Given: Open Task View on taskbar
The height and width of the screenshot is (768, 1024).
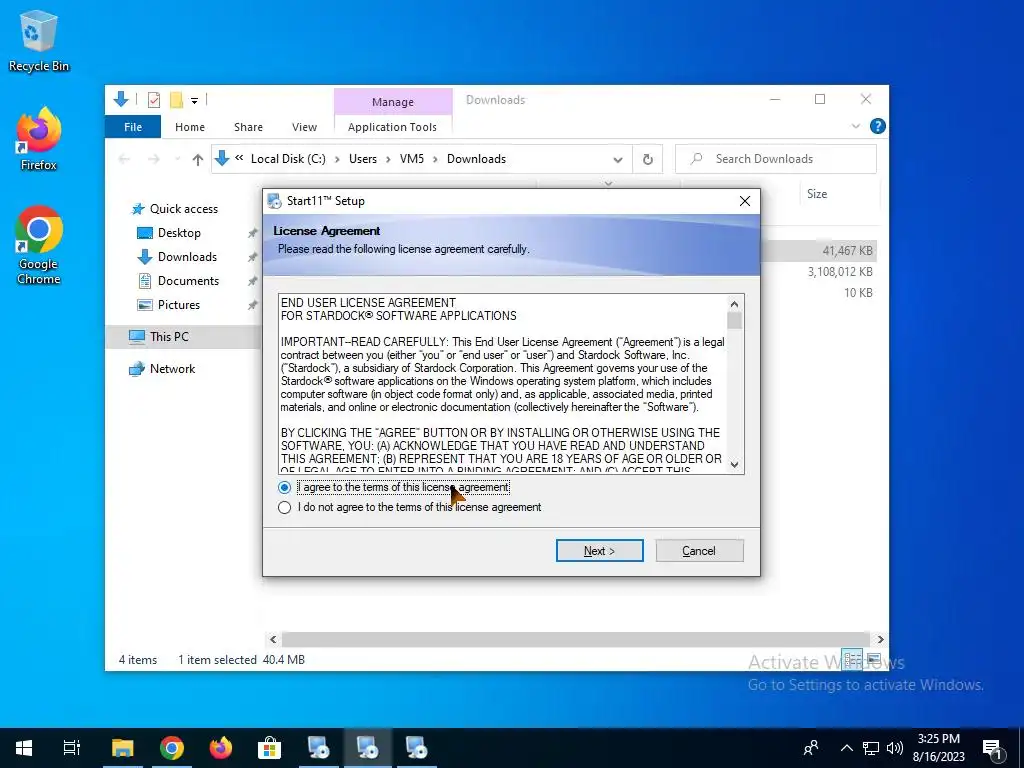Looking at the screenshot, I should pos(71,748).
